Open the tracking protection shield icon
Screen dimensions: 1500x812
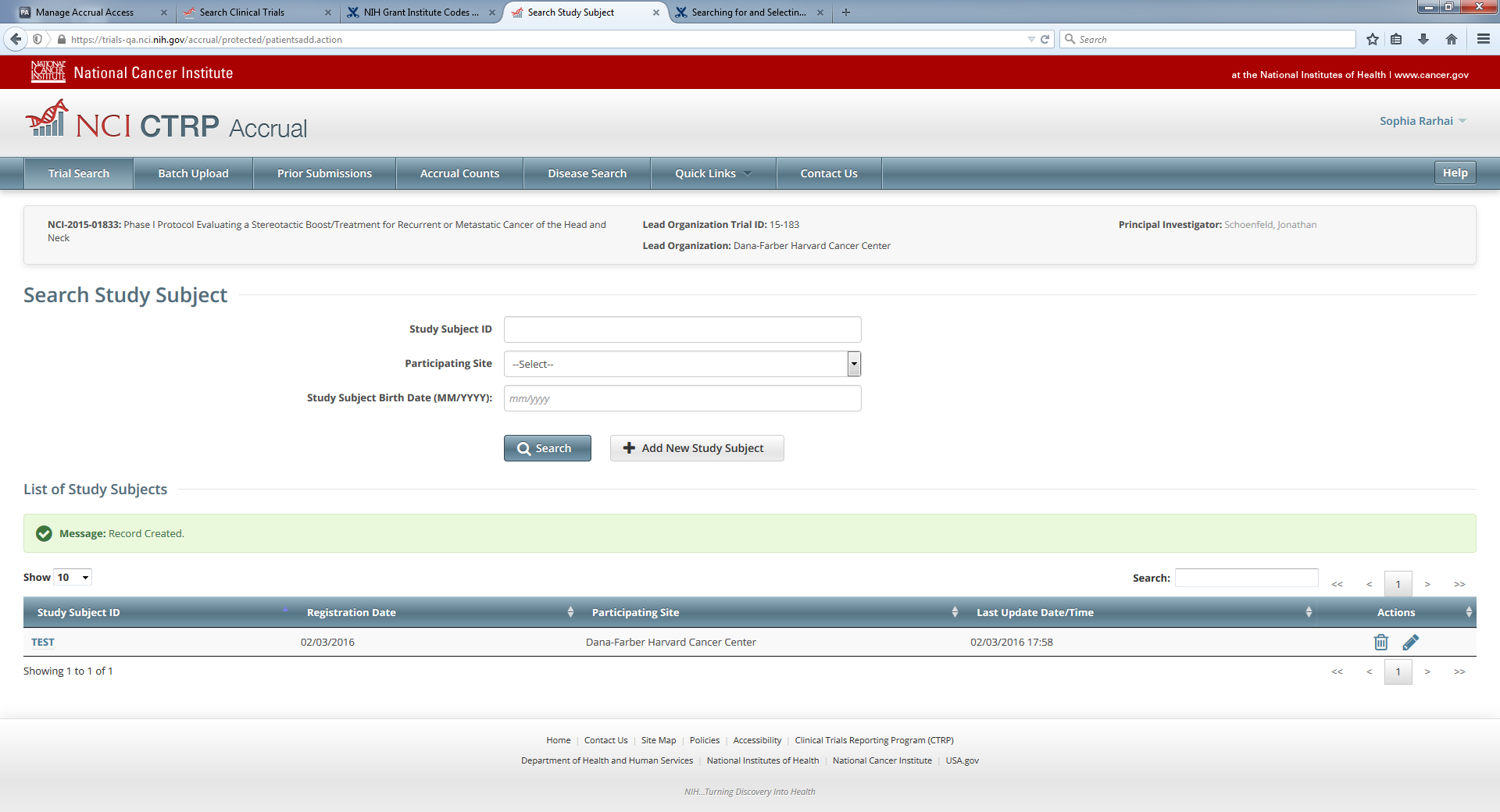37,39
